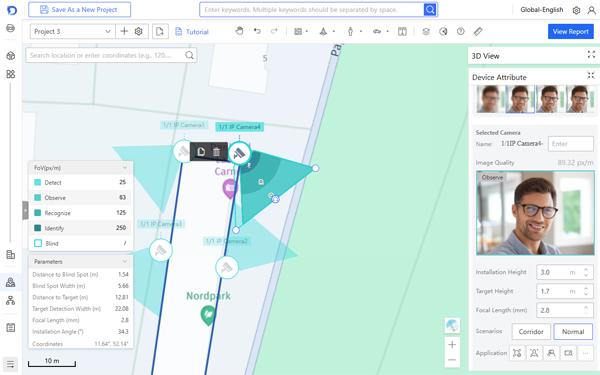The width and height of the screenshot is (600, 375).
Task: Click the second Application person icon
Action: [534, 353]
